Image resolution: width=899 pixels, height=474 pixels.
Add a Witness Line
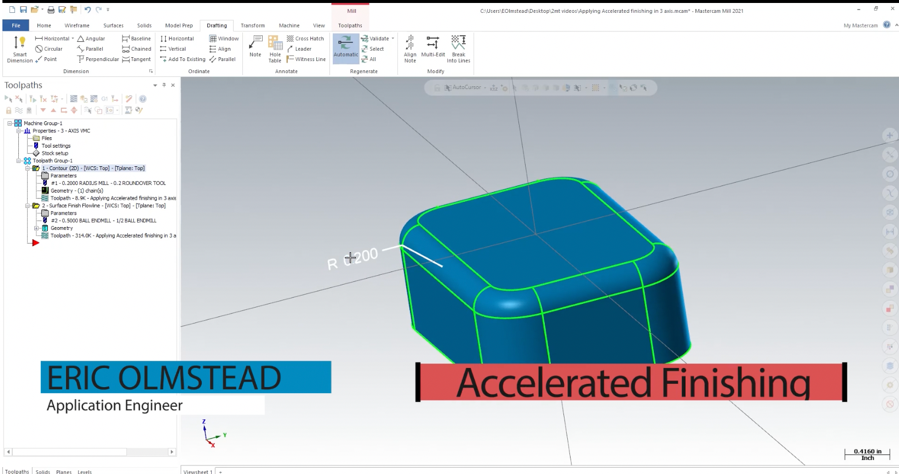pyautogui.click(x=306, y=59)
